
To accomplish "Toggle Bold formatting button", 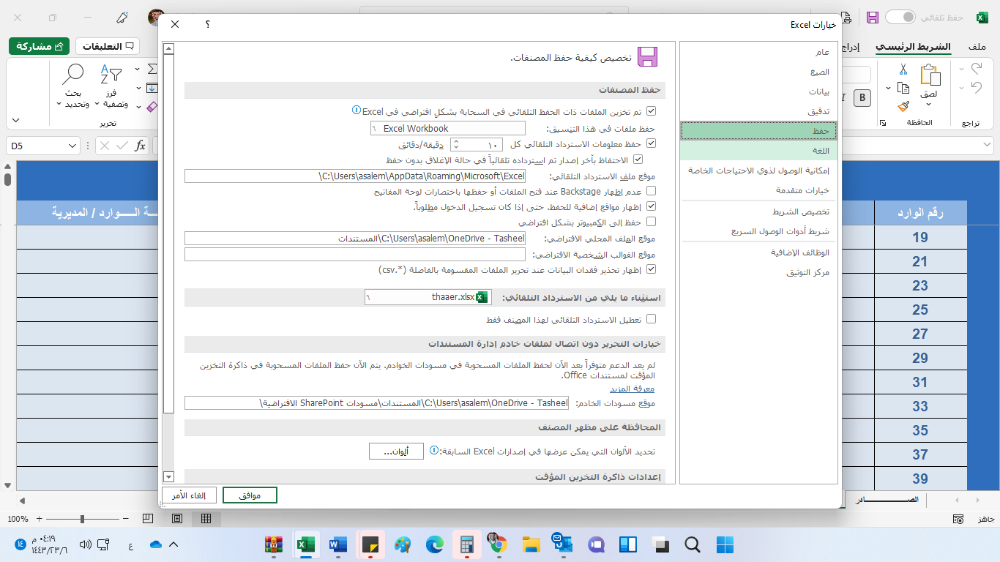I will click(x=862, y=98).
